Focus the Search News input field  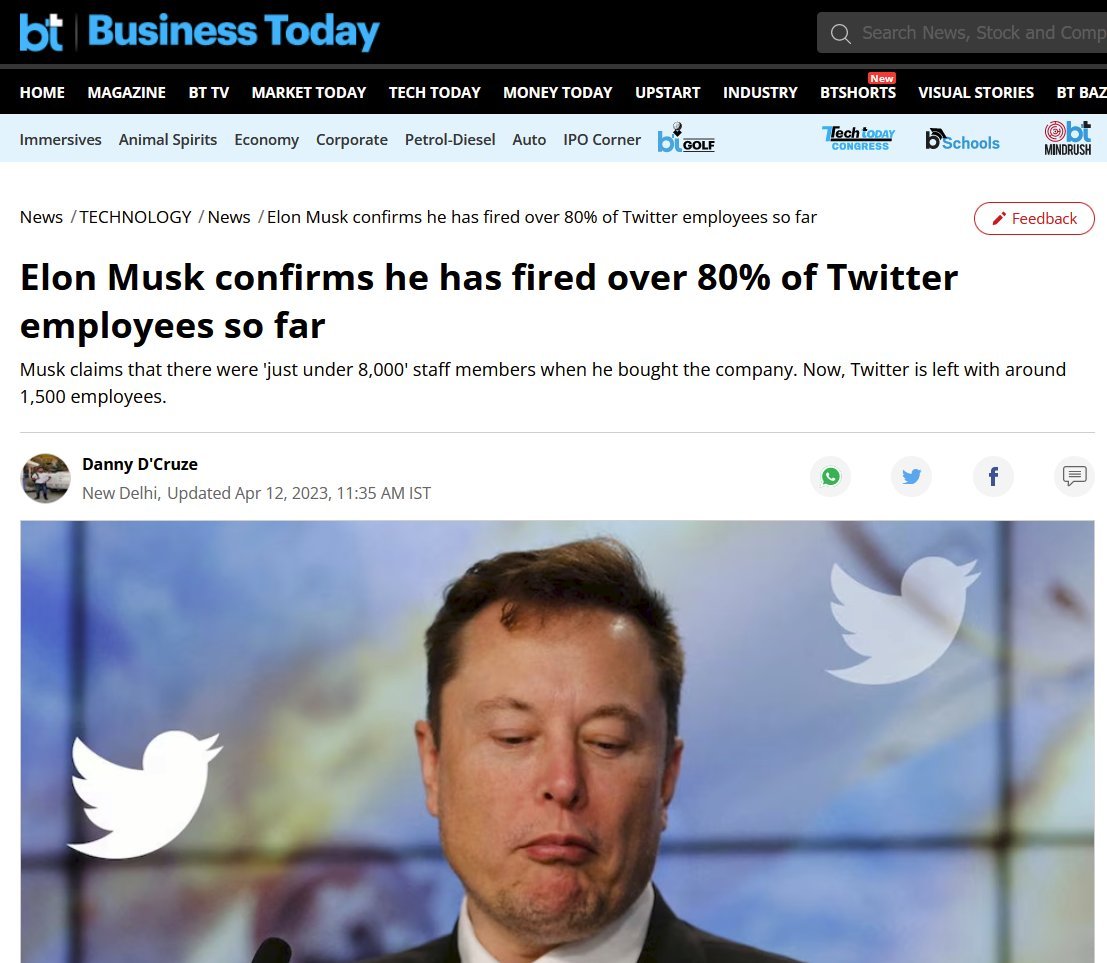pyautogui.click(x=981, y=32)
